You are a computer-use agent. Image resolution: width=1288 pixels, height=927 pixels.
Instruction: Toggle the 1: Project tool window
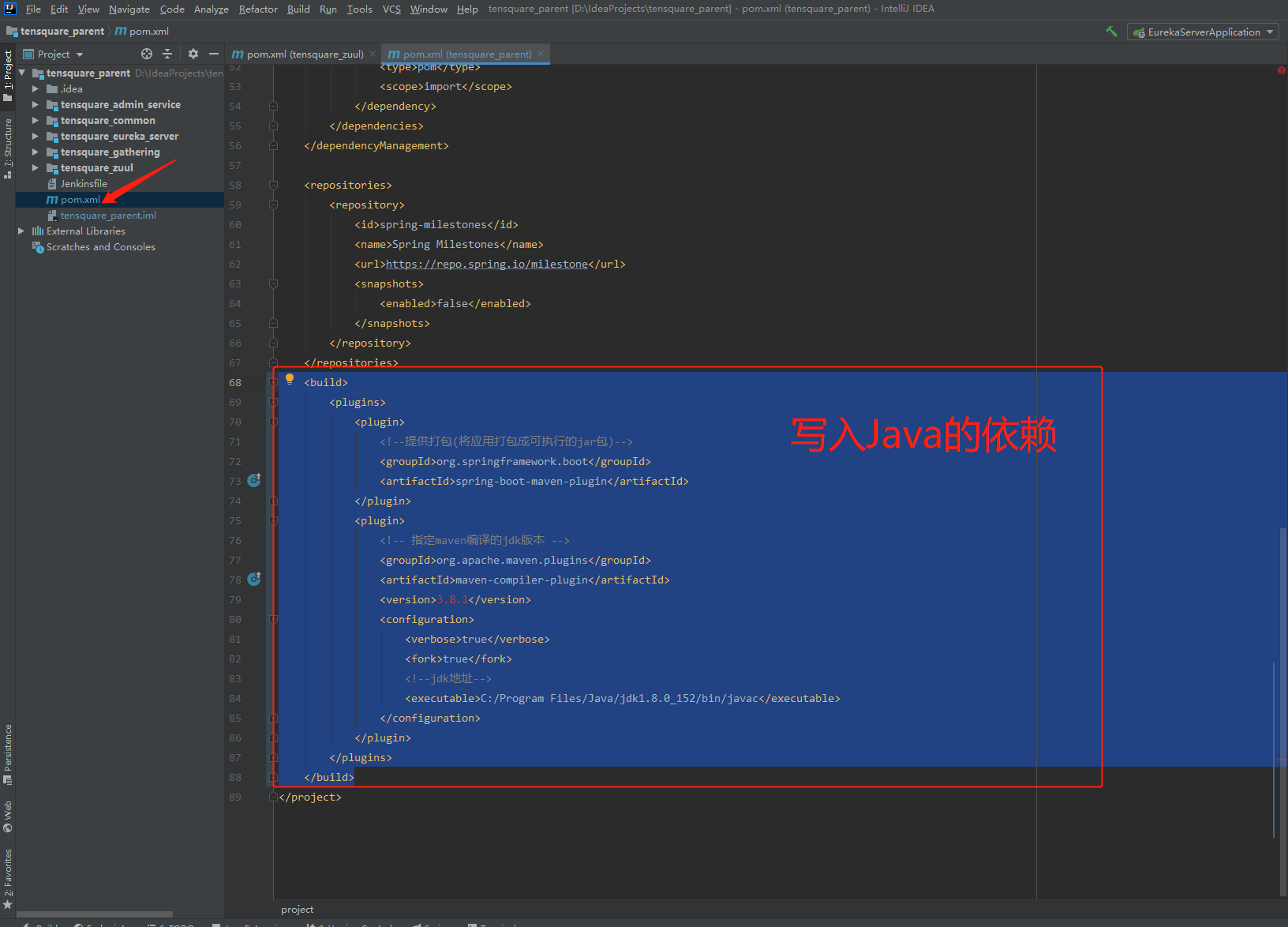(x=8, y=76)
